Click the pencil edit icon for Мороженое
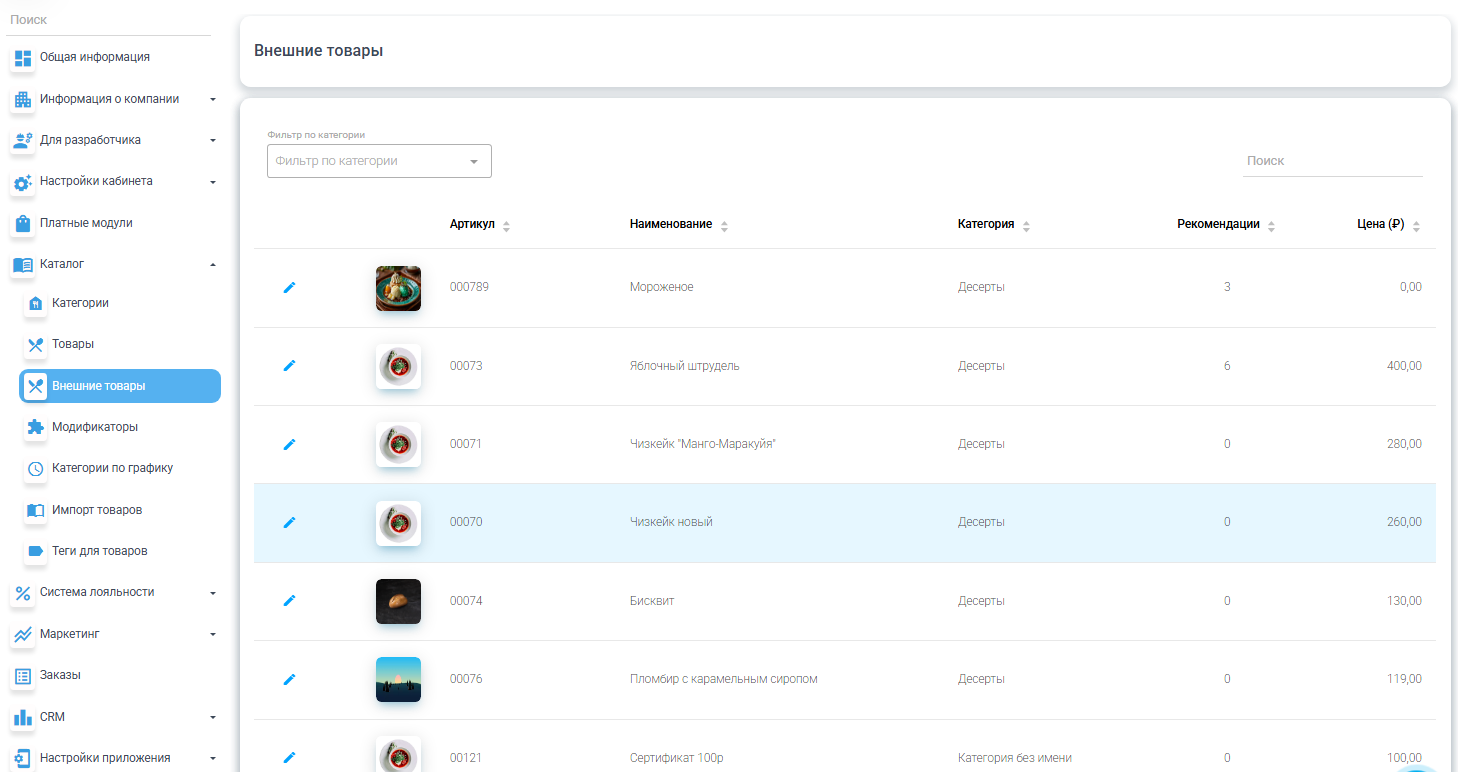The width and height of the screenshot is (1458, 772). 290,288
